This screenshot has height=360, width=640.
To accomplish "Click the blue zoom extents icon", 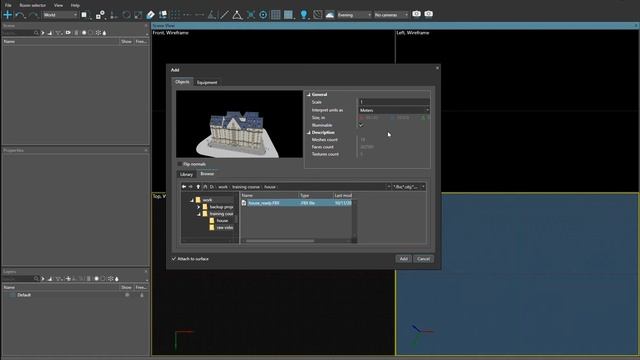I will 251,15.
